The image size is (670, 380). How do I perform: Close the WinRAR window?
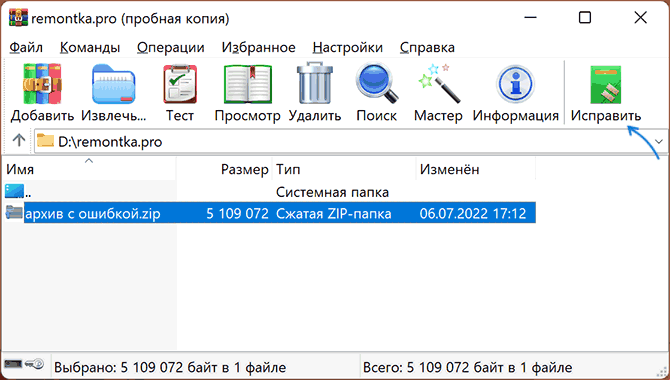(641, 18)
